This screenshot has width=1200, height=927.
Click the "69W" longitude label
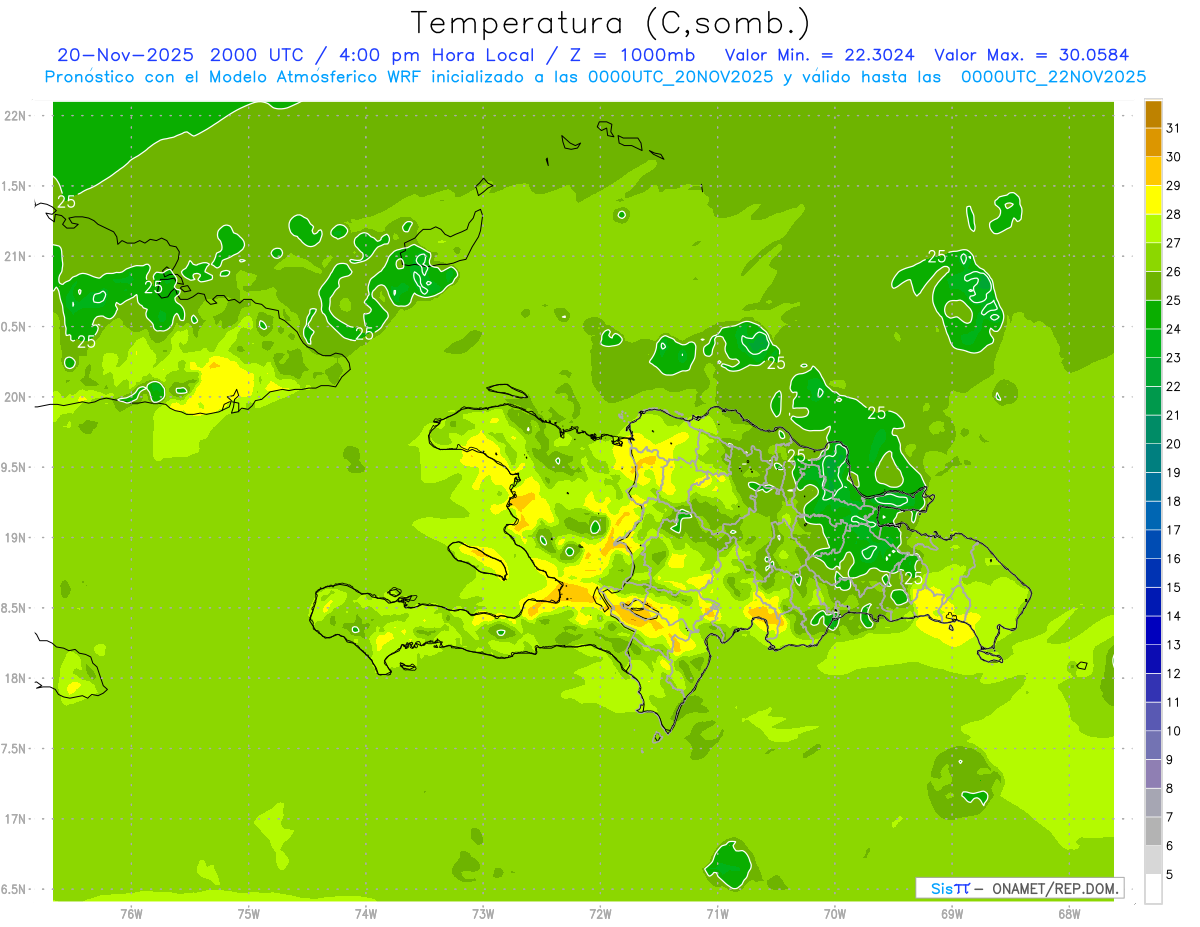point(952,914)
